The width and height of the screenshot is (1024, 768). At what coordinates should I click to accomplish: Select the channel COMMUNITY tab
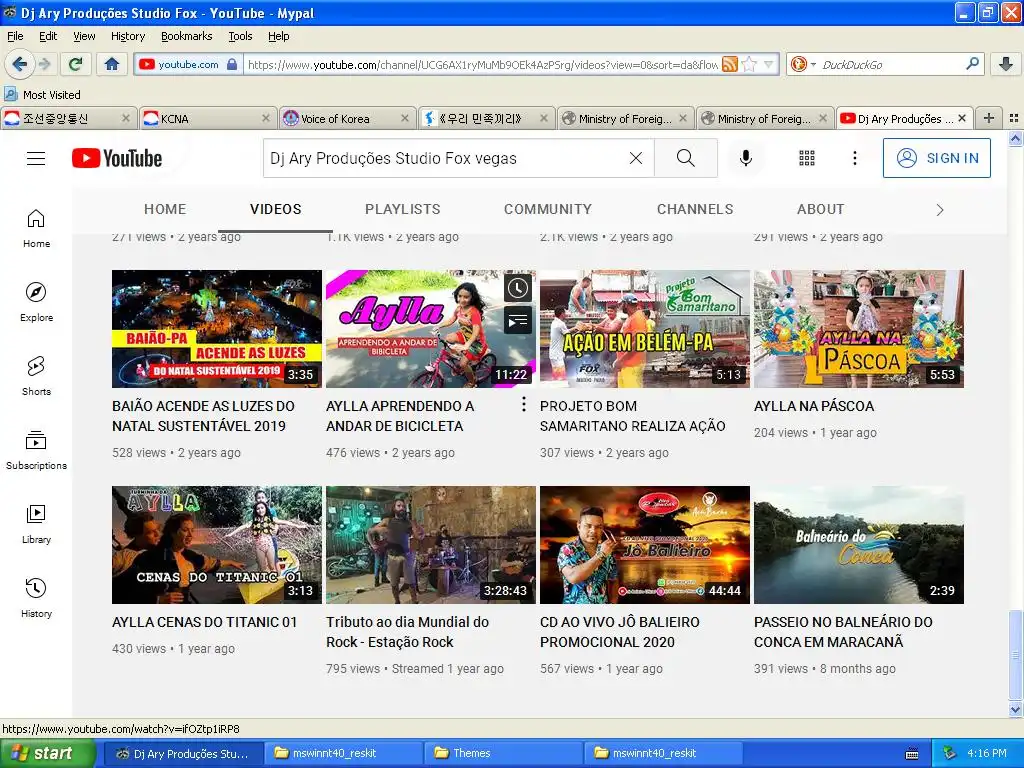(547, 209)
